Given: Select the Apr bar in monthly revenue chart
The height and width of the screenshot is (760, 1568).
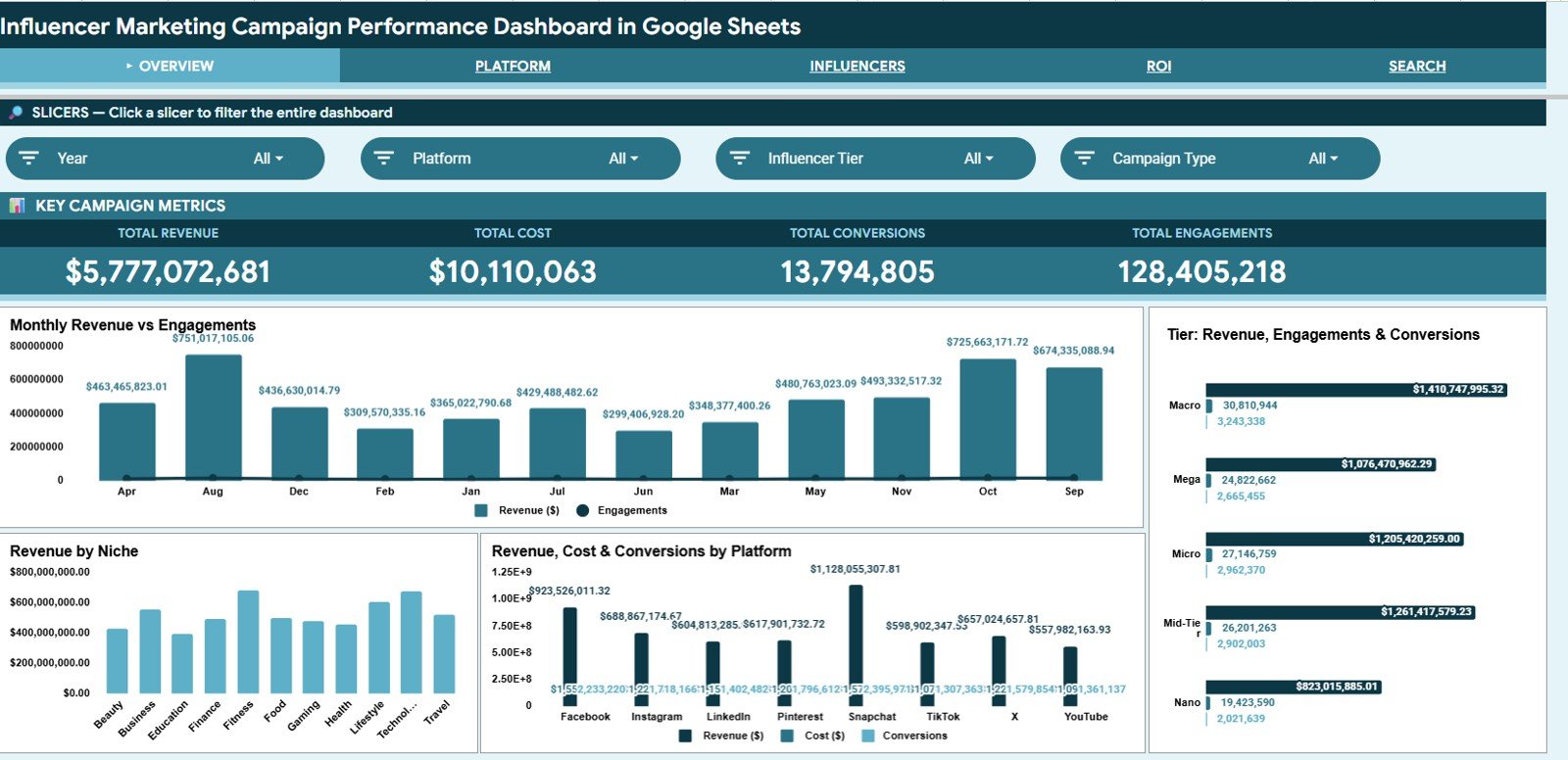Looking at the screenshot, I should tap(126, 442).
